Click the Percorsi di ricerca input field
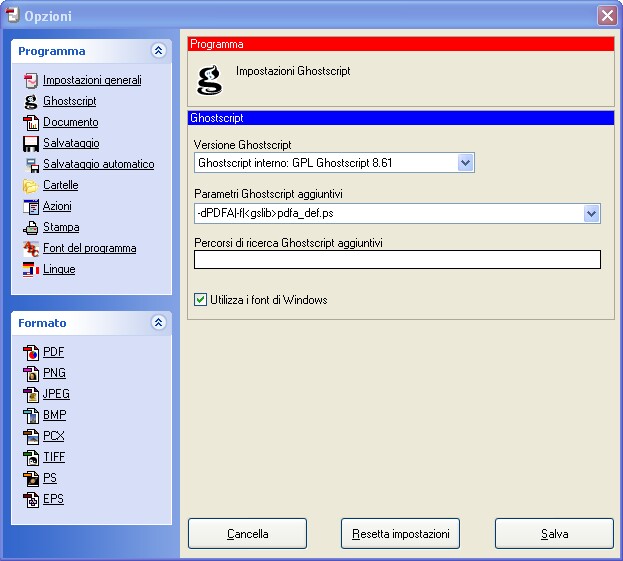The image size is (623, 561). 397,259
